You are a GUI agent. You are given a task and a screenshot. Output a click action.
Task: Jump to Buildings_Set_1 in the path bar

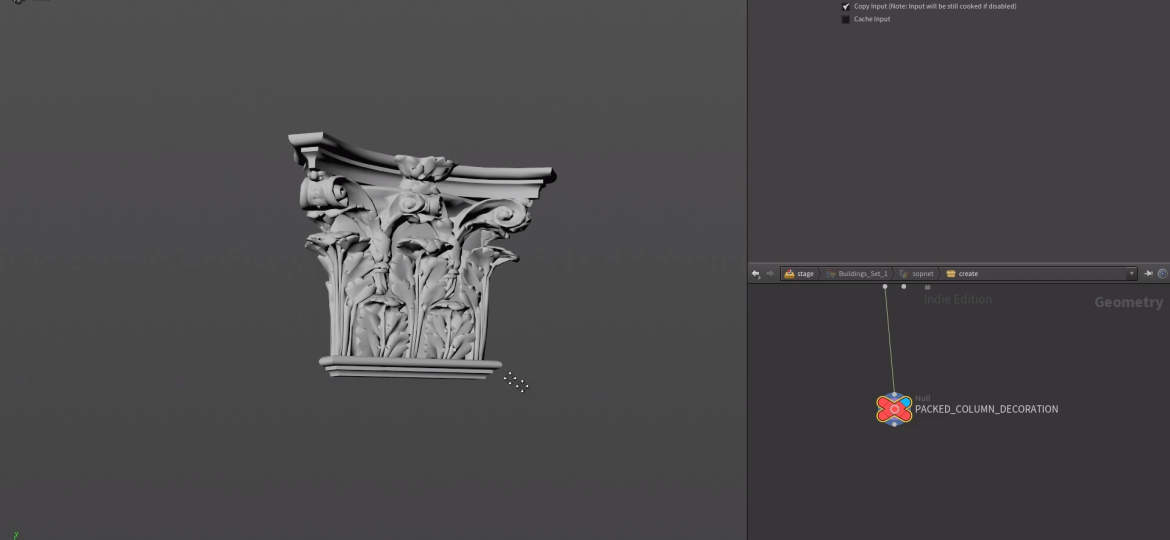[x=862, y=274]
